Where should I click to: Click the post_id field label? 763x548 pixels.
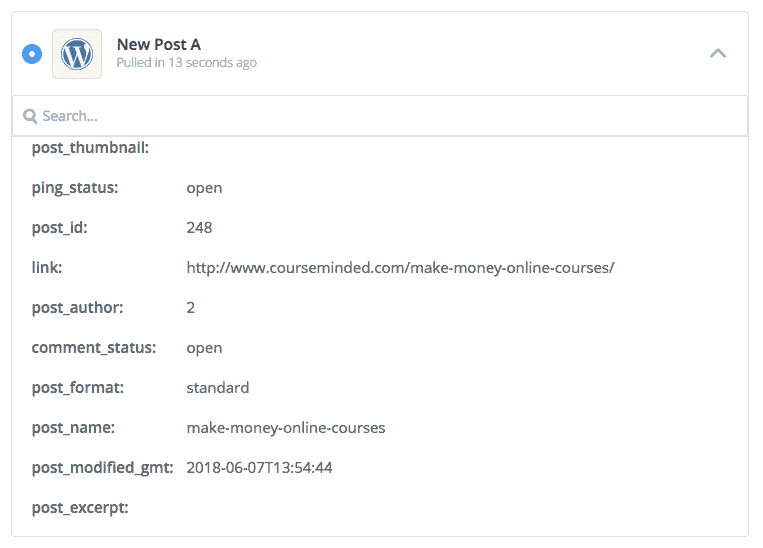coord(59,228)
